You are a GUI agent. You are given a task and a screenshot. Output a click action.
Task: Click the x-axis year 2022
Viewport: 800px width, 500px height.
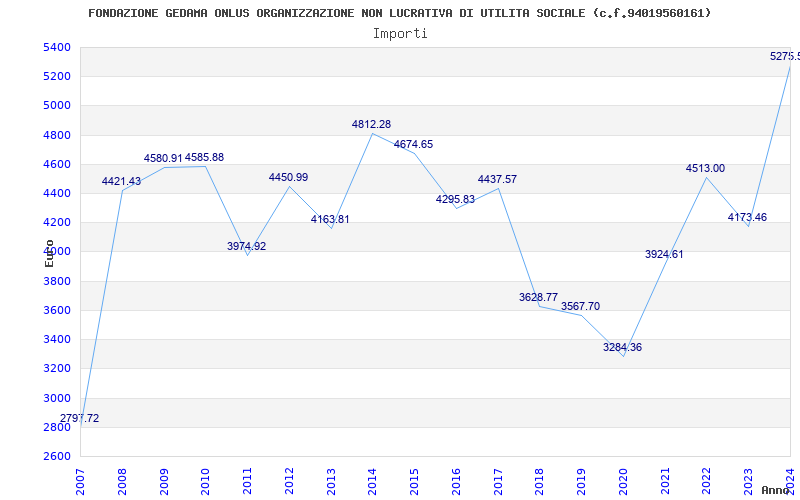click(x=706, y=482)
